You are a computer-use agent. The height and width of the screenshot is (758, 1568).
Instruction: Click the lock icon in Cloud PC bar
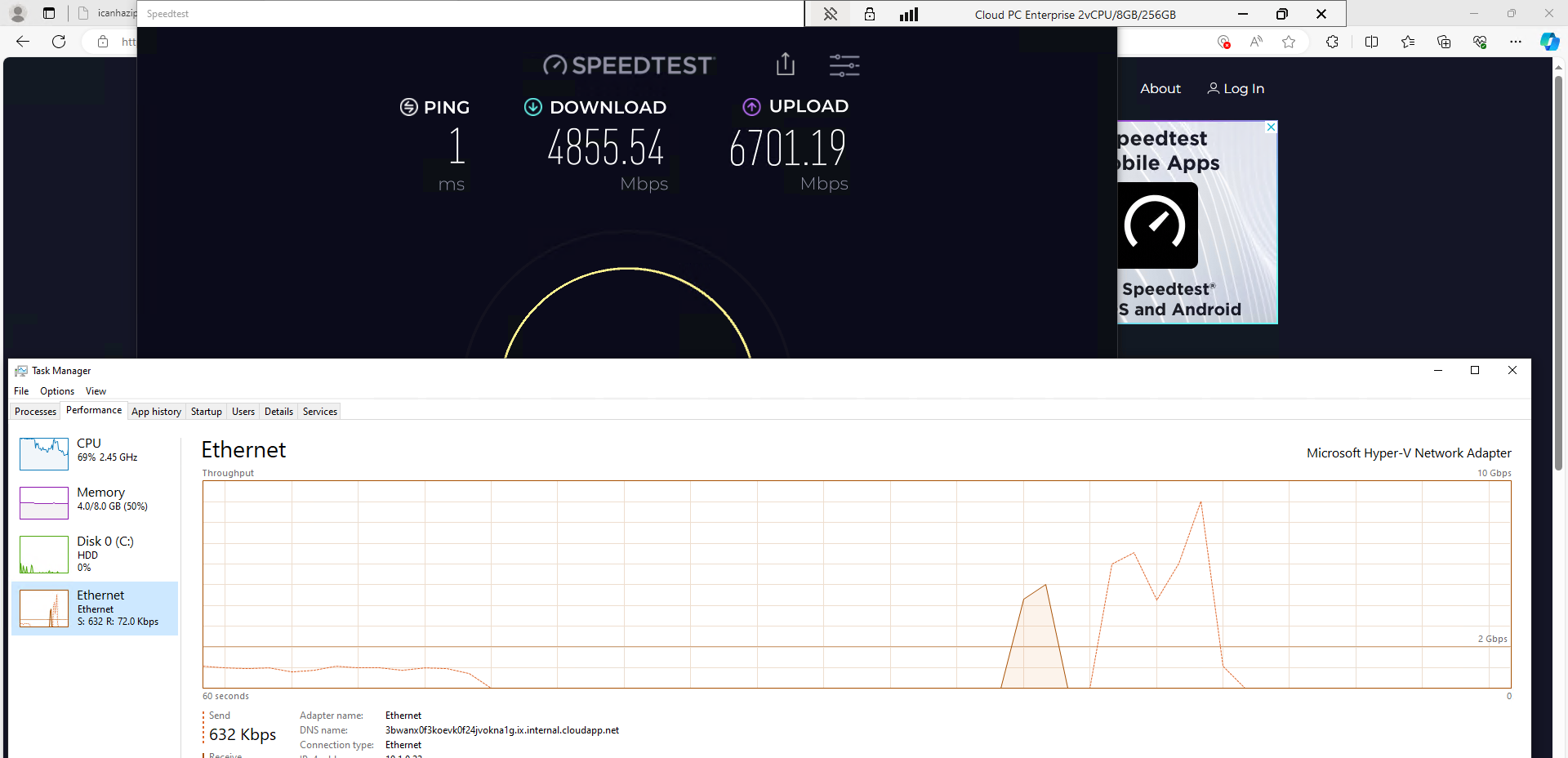click(x=870, y=14)
